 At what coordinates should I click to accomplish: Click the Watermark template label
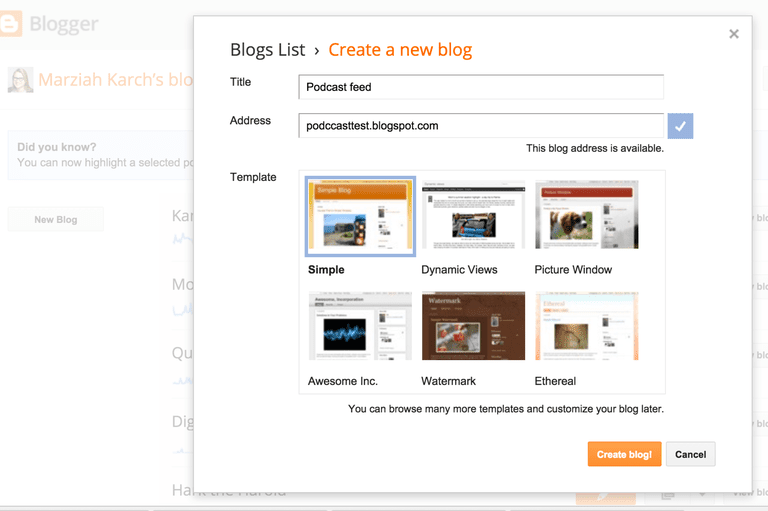[448, 381]
